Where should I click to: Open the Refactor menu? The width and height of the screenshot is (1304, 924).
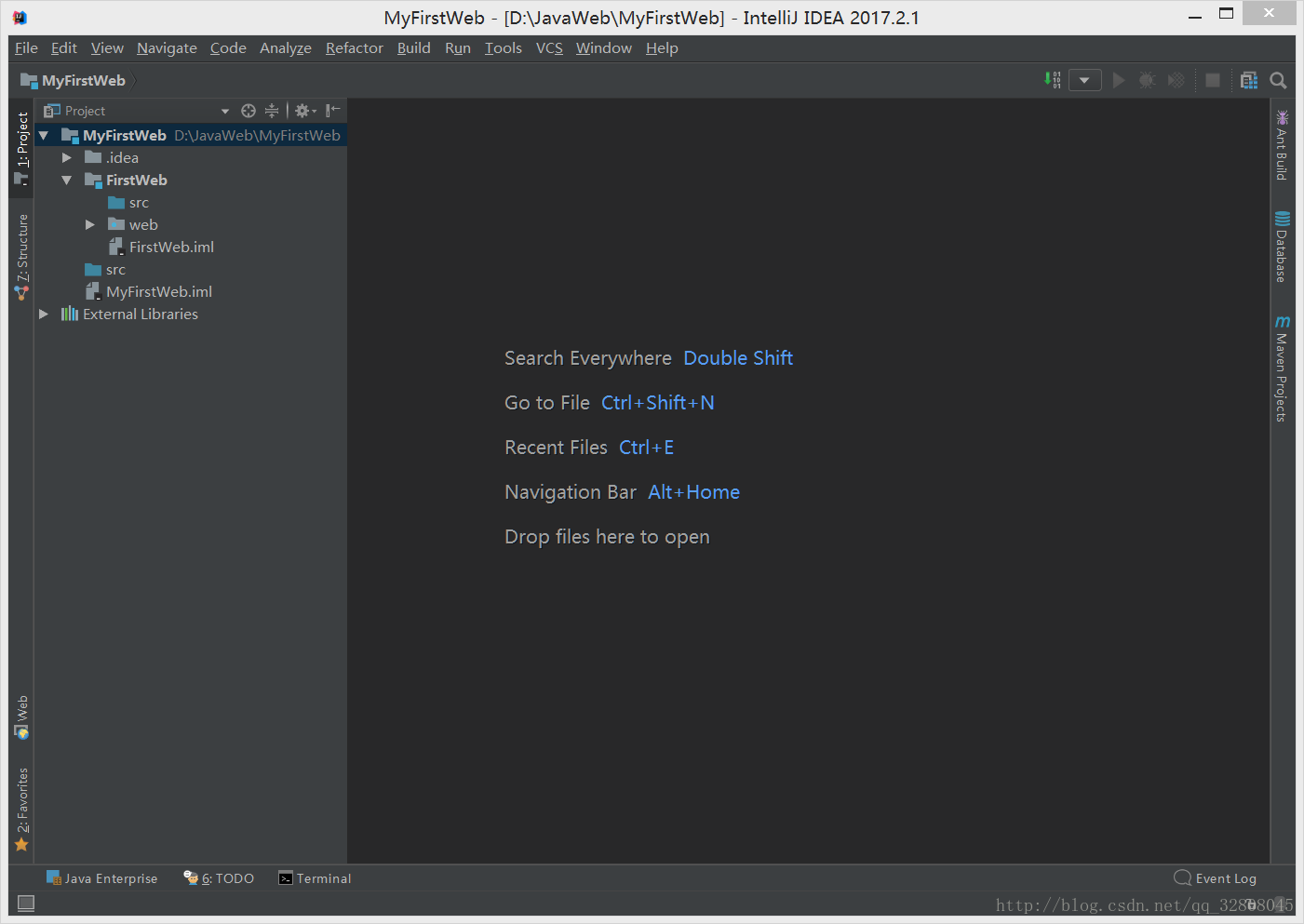point(355,47)
